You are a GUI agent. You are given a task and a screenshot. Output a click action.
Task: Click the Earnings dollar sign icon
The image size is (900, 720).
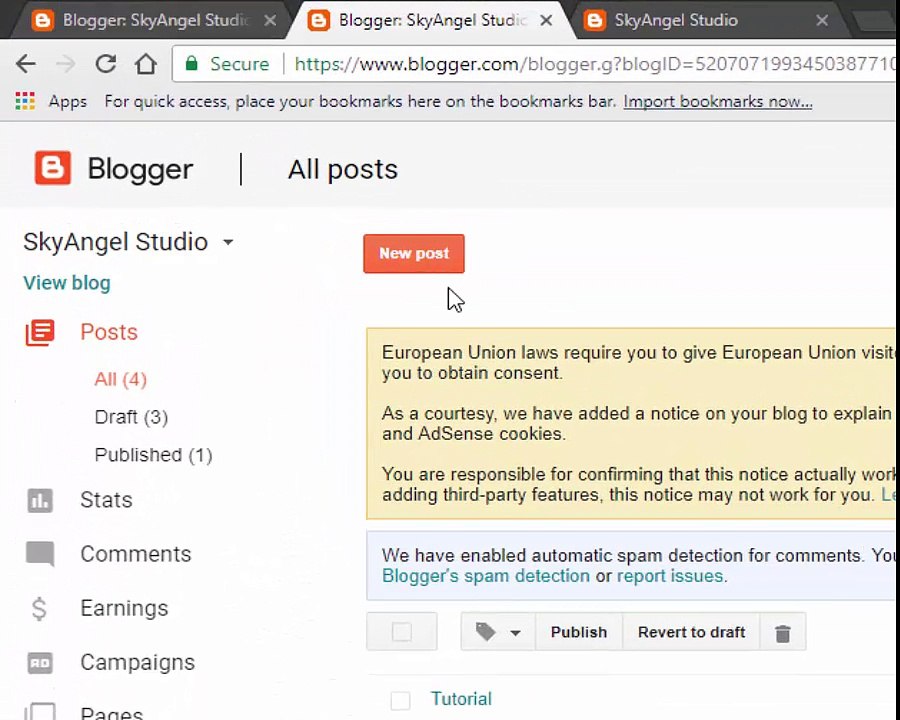39,609
